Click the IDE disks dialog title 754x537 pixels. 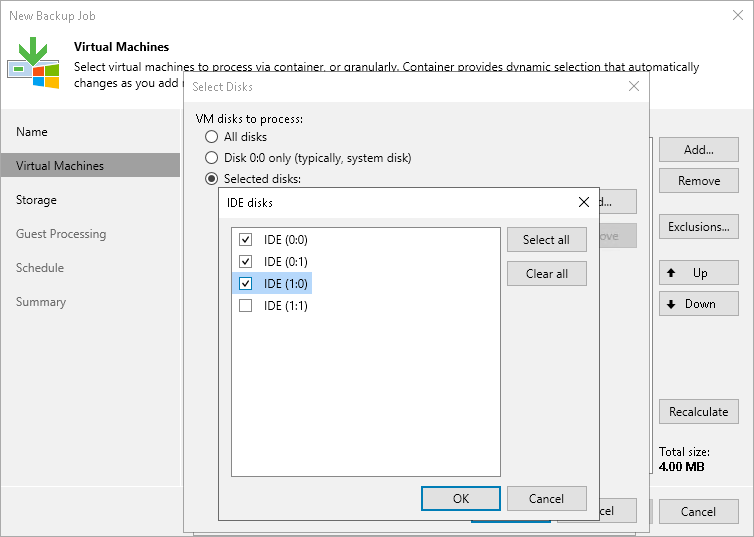(250, 203)
